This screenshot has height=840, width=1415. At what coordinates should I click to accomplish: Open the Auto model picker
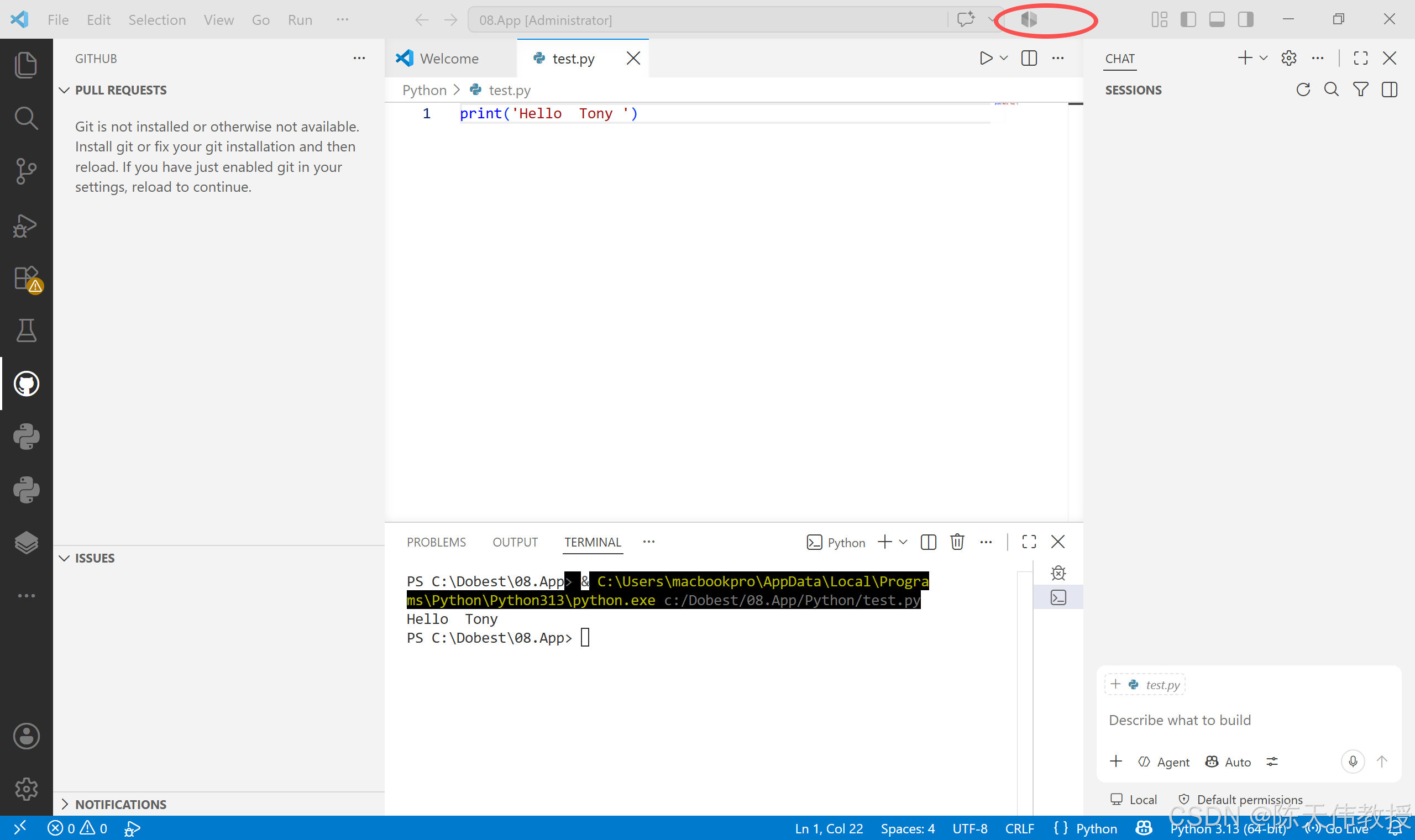(x=1228, y=762)
